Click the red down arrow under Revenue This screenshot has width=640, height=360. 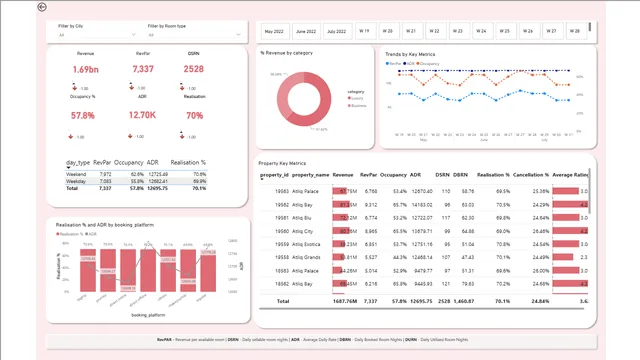pos(74,87)
